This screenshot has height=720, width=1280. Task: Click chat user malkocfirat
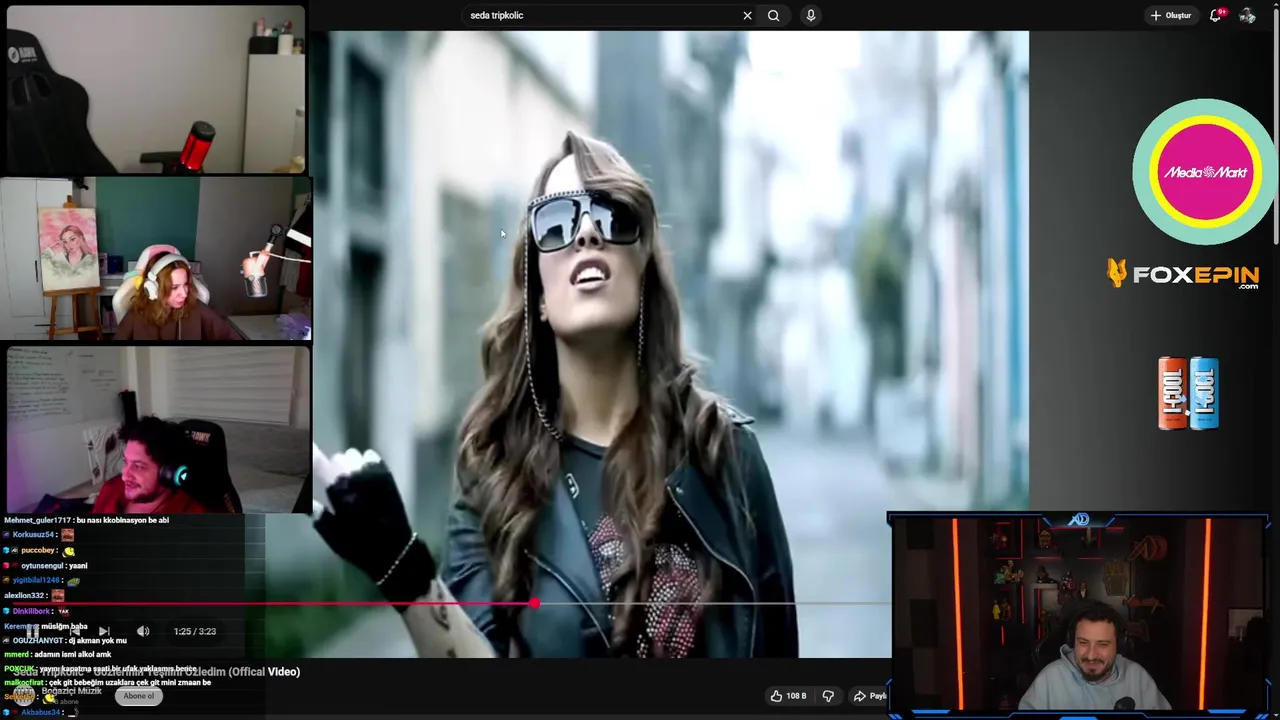point(24,683)
